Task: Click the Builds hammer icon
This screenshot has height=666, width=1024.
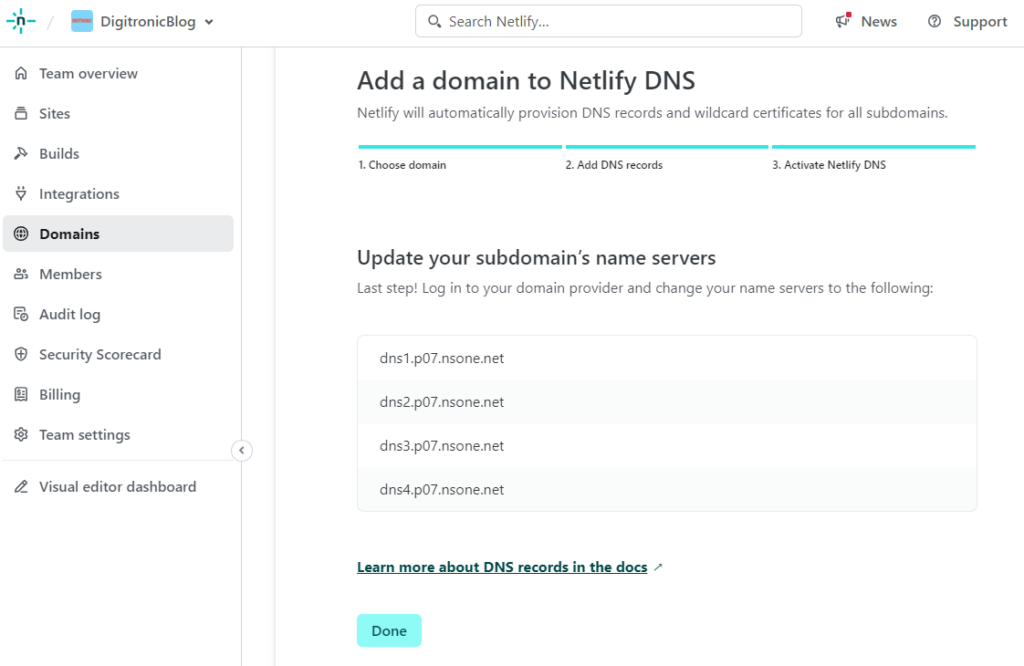Action: pos(21,153)
